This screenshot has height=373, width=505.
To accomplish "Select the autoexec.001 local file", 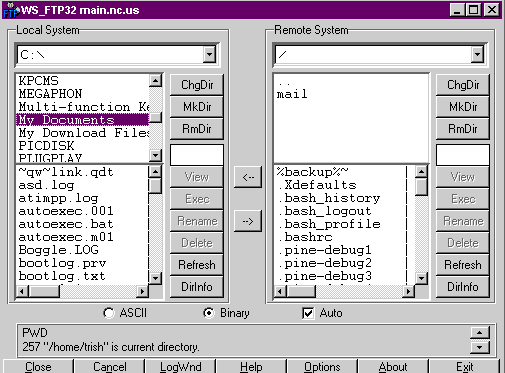I will pos(82,211).
